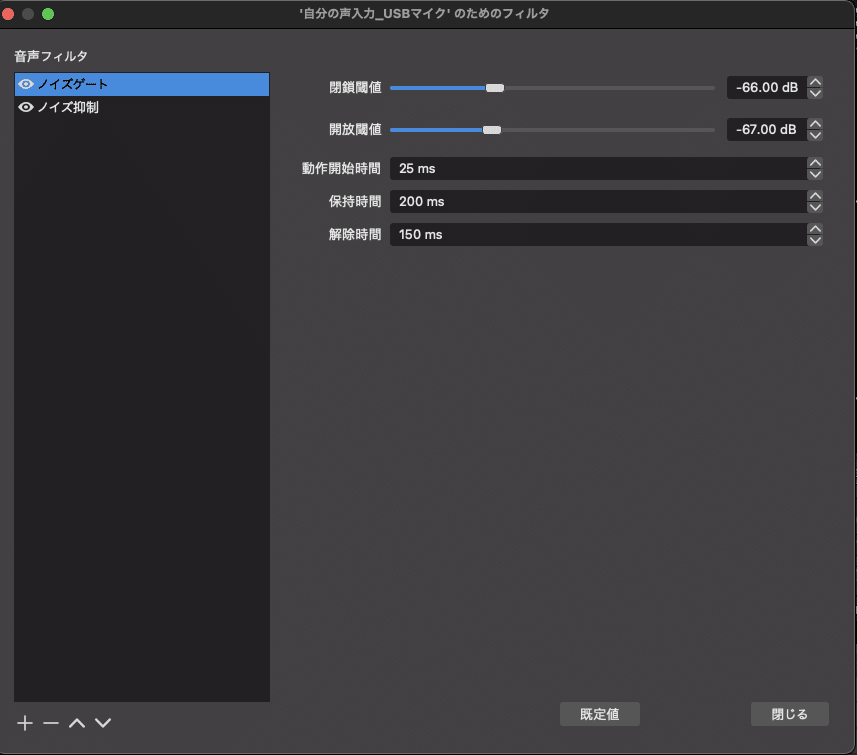Click the 開放閾値 slider handle
Image resolution: width=857 pixels, height=755 pixels.
pyautogui.click(x=490, y=129)
